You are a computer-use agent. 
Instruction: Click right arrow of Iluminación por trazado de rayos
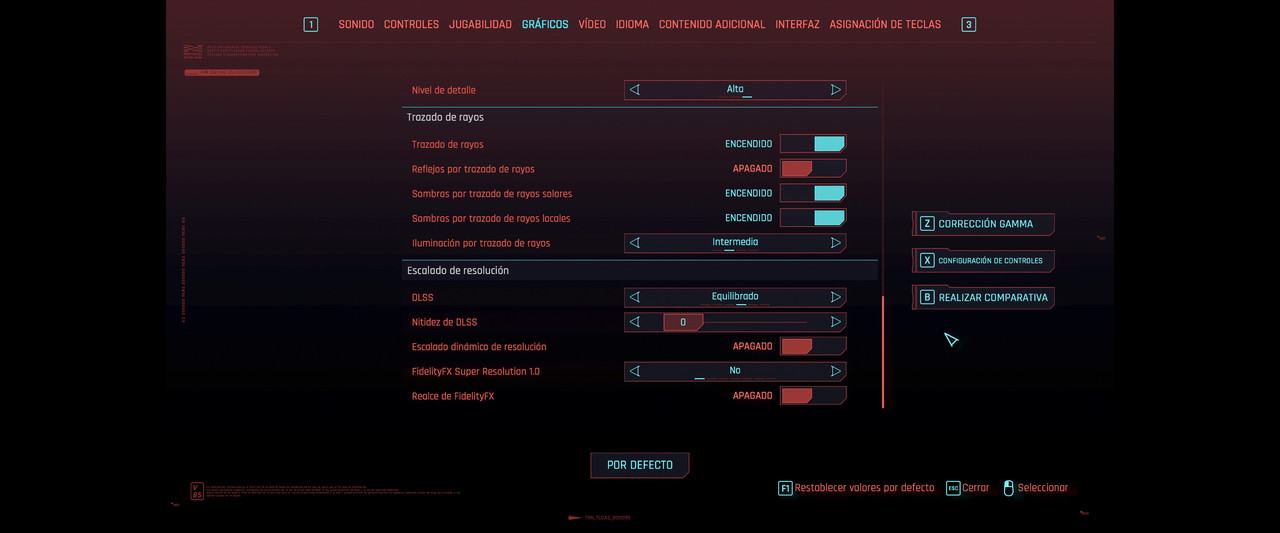coord(836,242)
